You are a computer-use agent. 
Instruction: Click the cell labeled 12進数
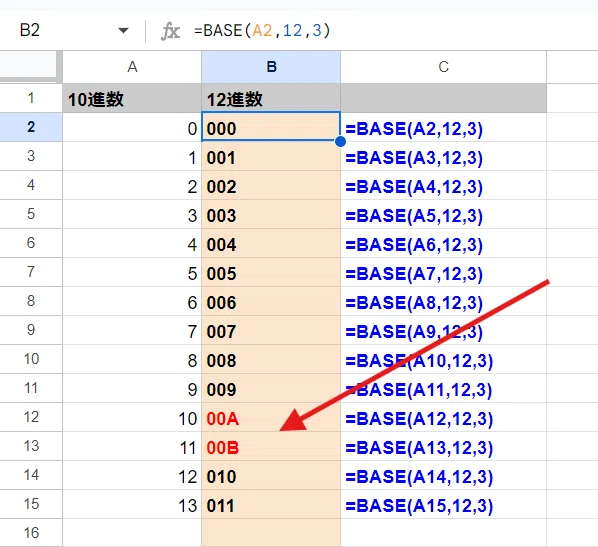[271, 98]
